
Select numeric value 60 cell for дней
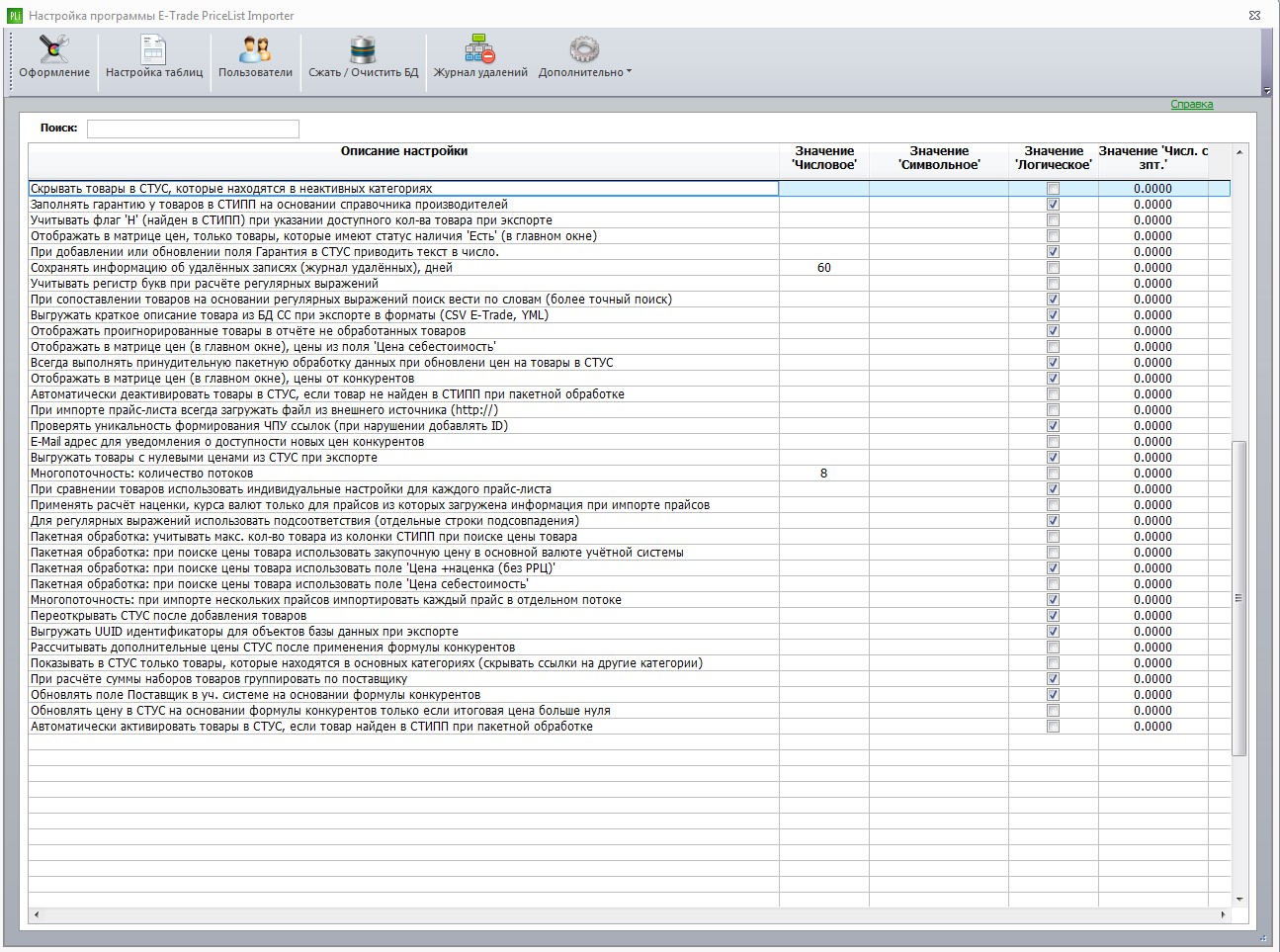(824, 268)
